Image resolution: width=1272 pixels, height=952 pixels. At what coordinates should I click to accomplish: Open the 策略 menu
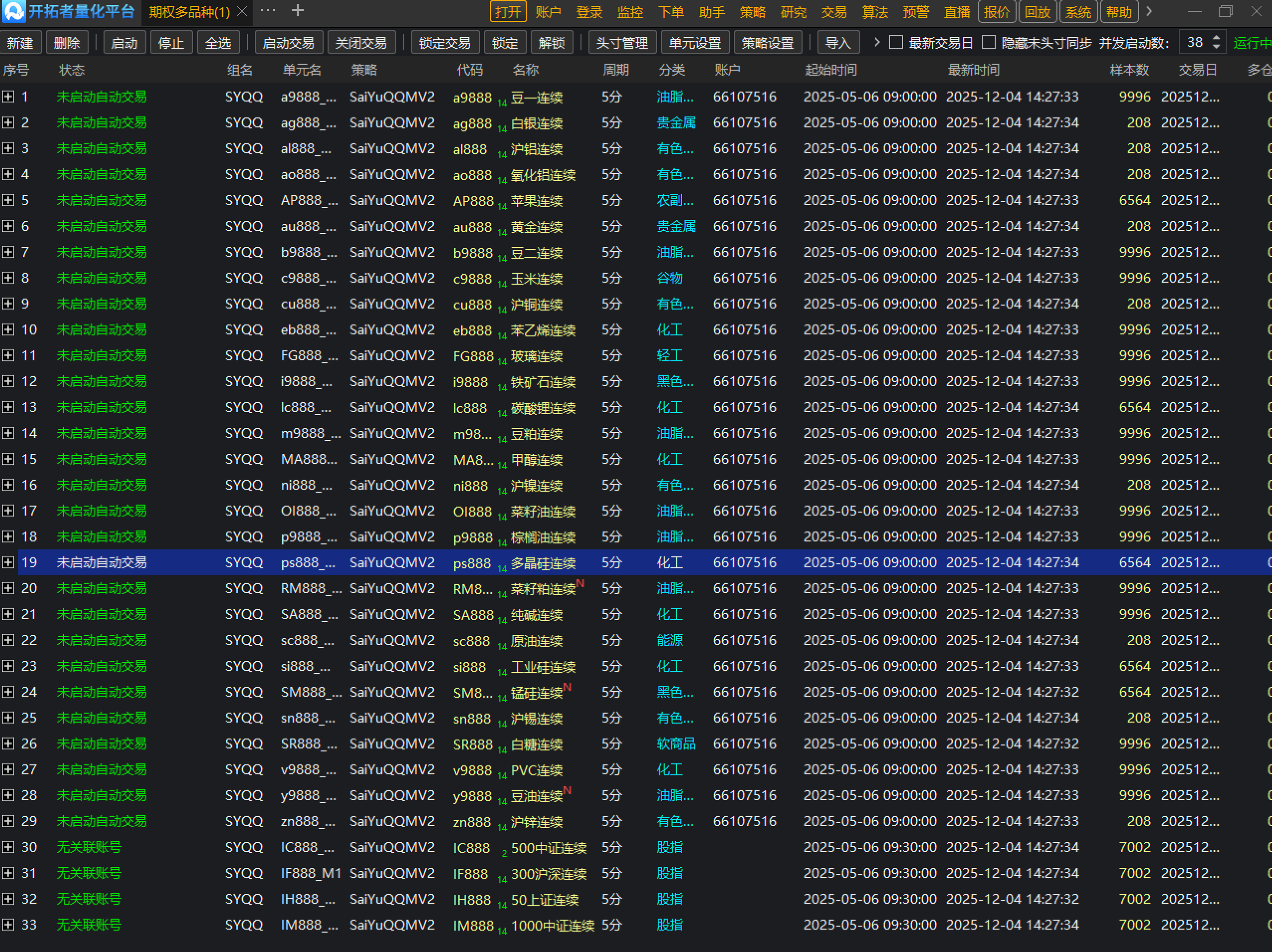point(752,12)
